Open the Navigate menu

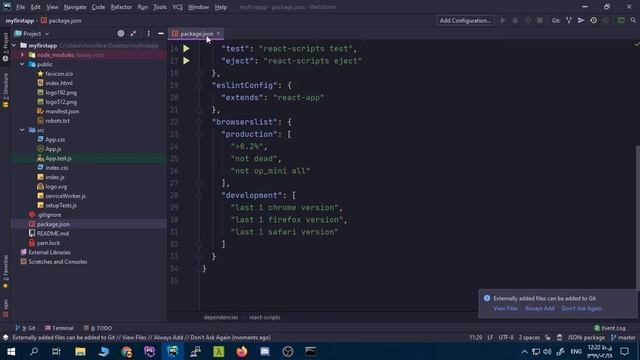pyautogui.click(x=75, y=7)
